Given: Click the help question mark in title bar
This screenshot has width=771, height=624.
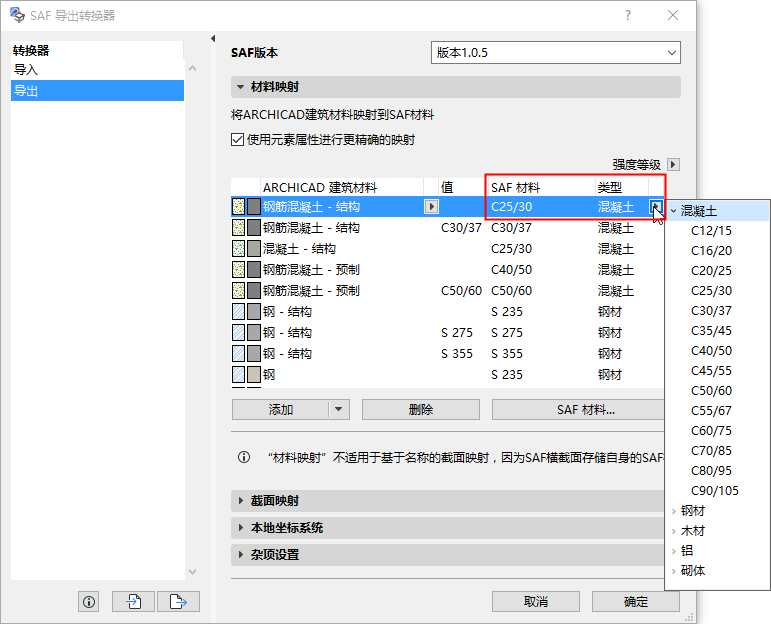Looking at the screenshot, I should pyautogui.click(x=628, y=15).
